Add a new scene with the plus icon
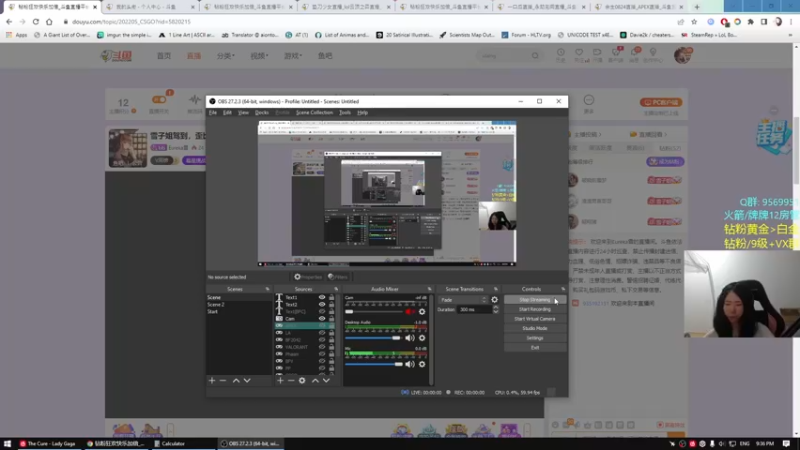Image resolution: width=800 pixels, height=450 pixels. [212, 381]
